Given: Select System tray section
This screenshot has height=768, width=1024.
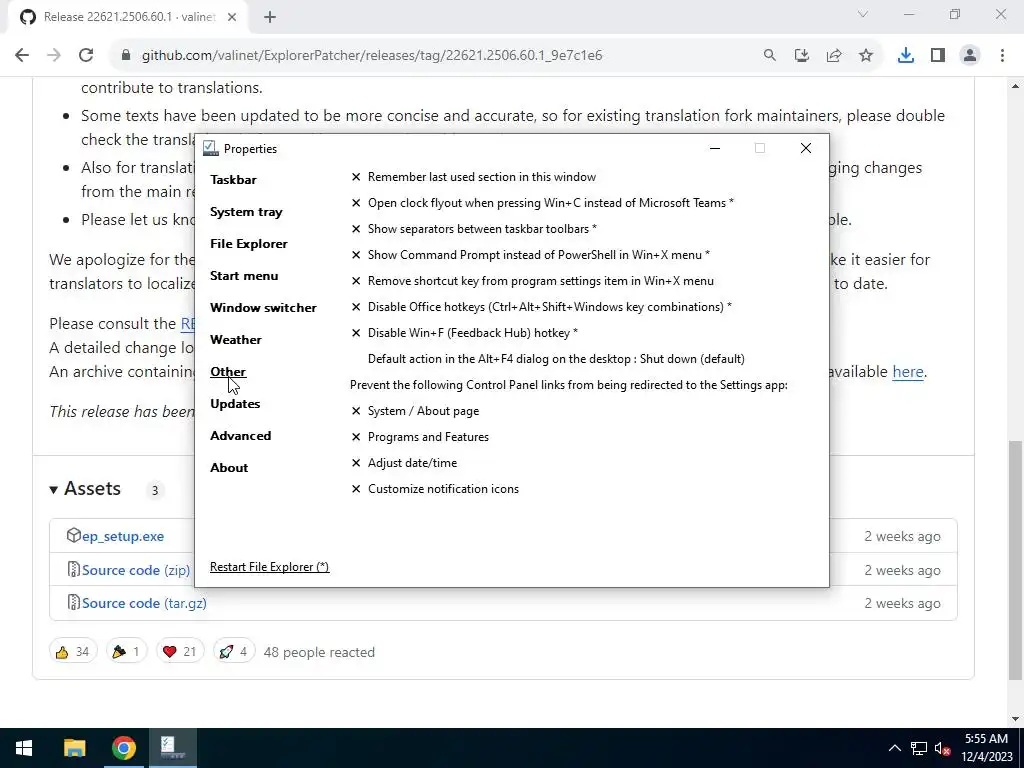Looking at the screenshot, I should (246, 212).
